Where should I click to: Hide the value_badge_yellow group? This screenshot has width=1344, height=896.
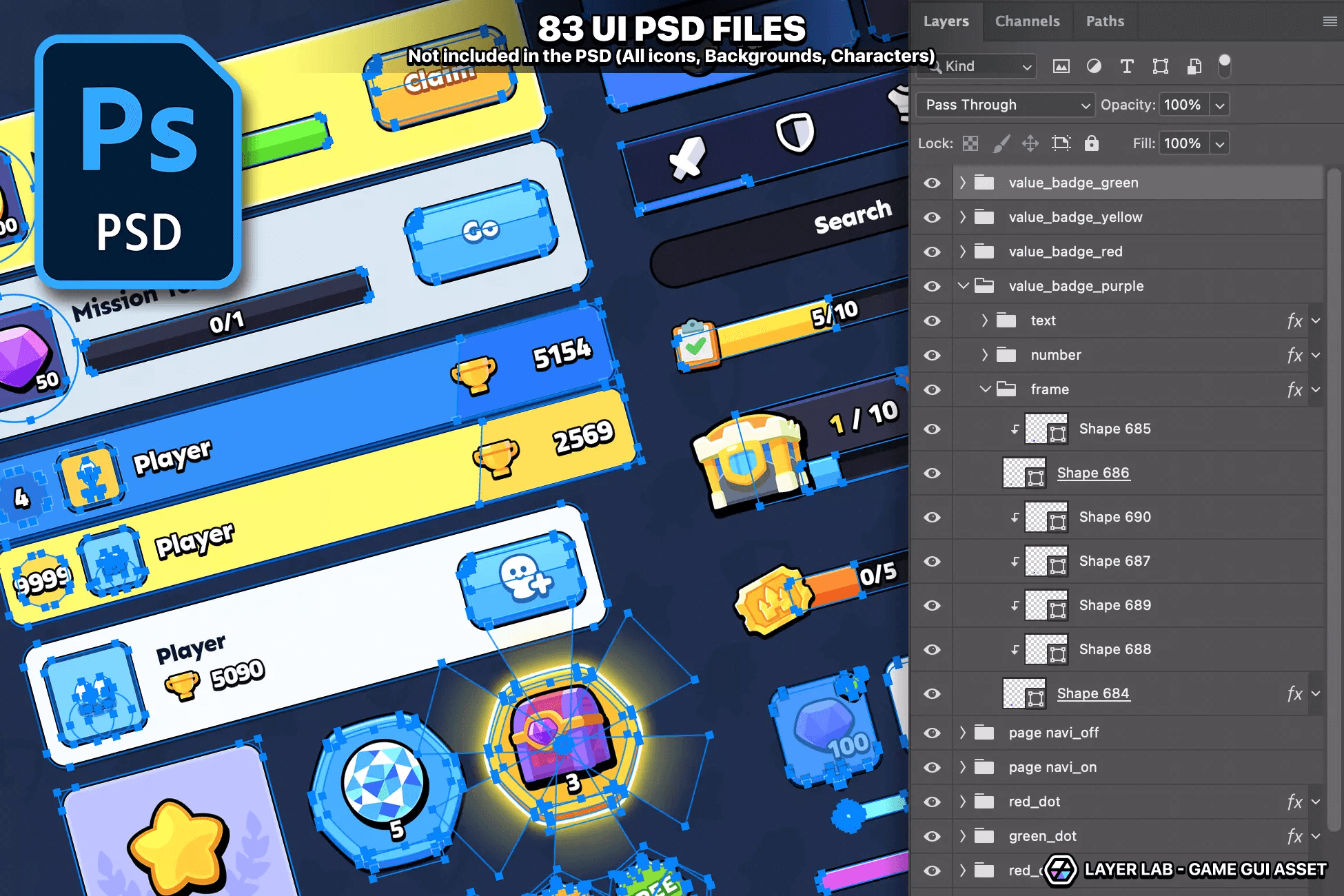[932, 217]
